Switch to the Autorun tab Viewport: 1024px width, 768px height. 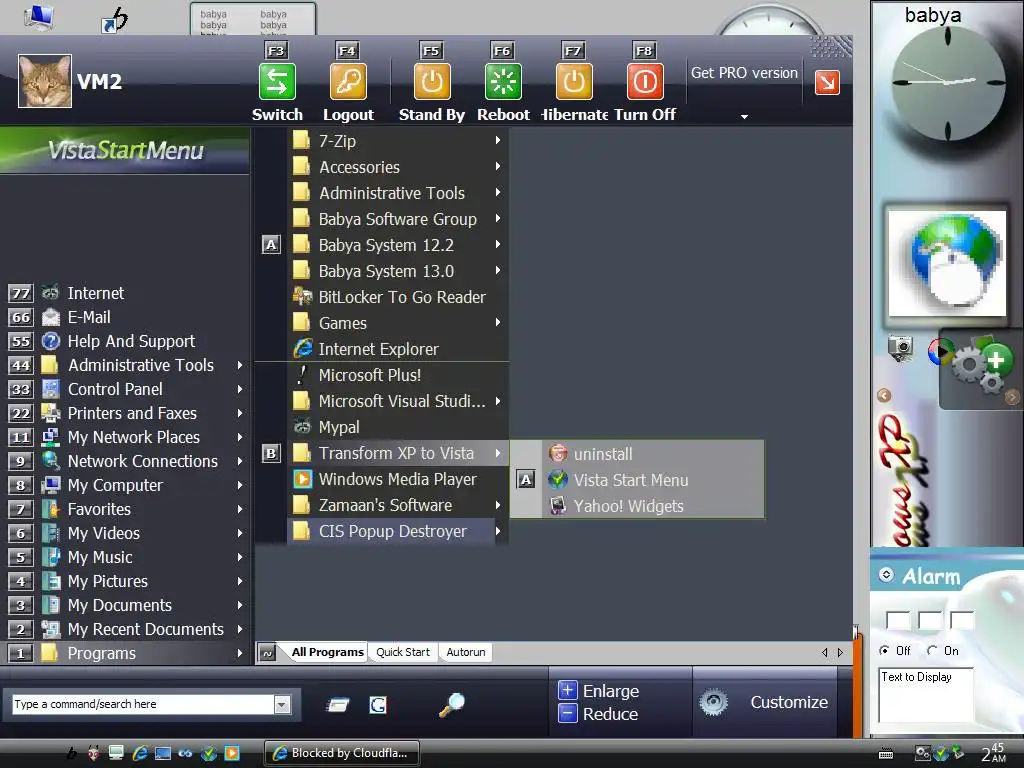[x=466, y=652]
